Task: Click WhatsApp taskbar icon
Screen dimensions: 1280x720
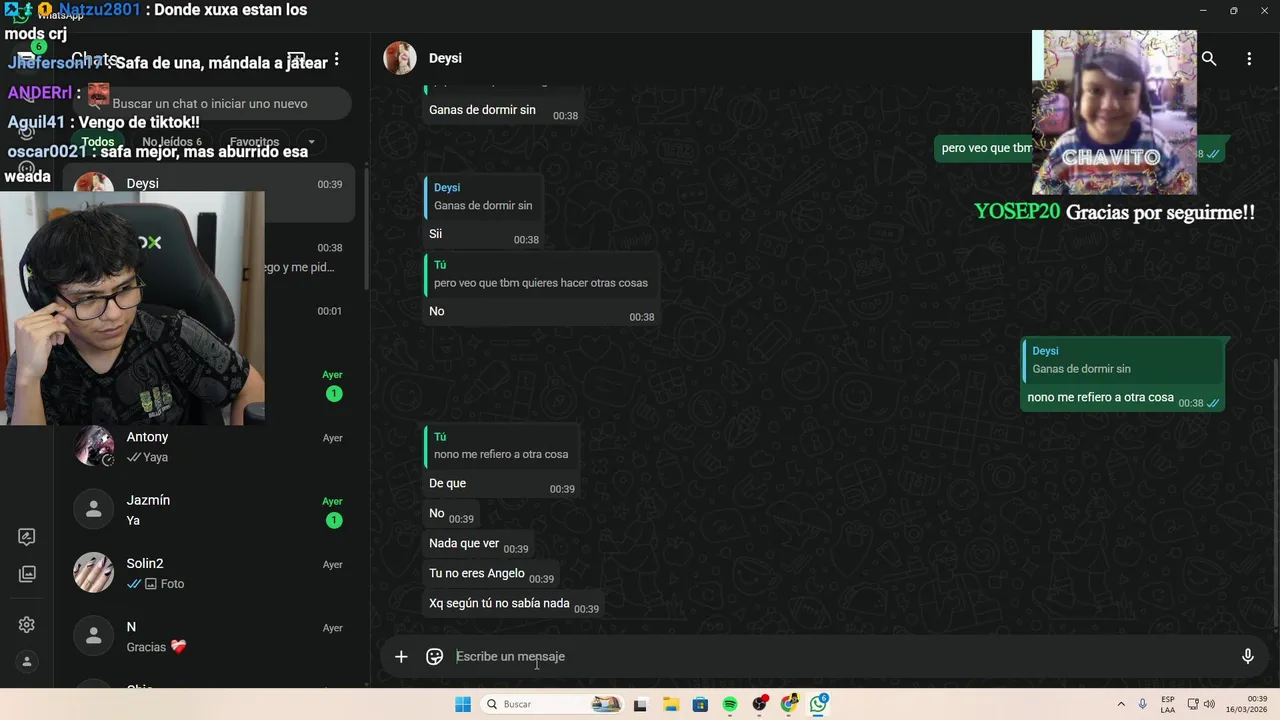Action: [819, 704]
